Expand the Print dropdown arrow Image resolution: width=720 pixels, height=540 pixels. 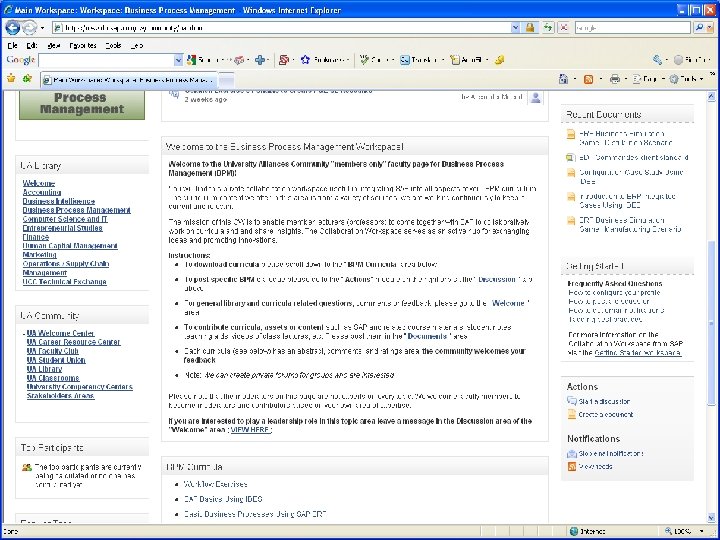[x=626, y=79]
